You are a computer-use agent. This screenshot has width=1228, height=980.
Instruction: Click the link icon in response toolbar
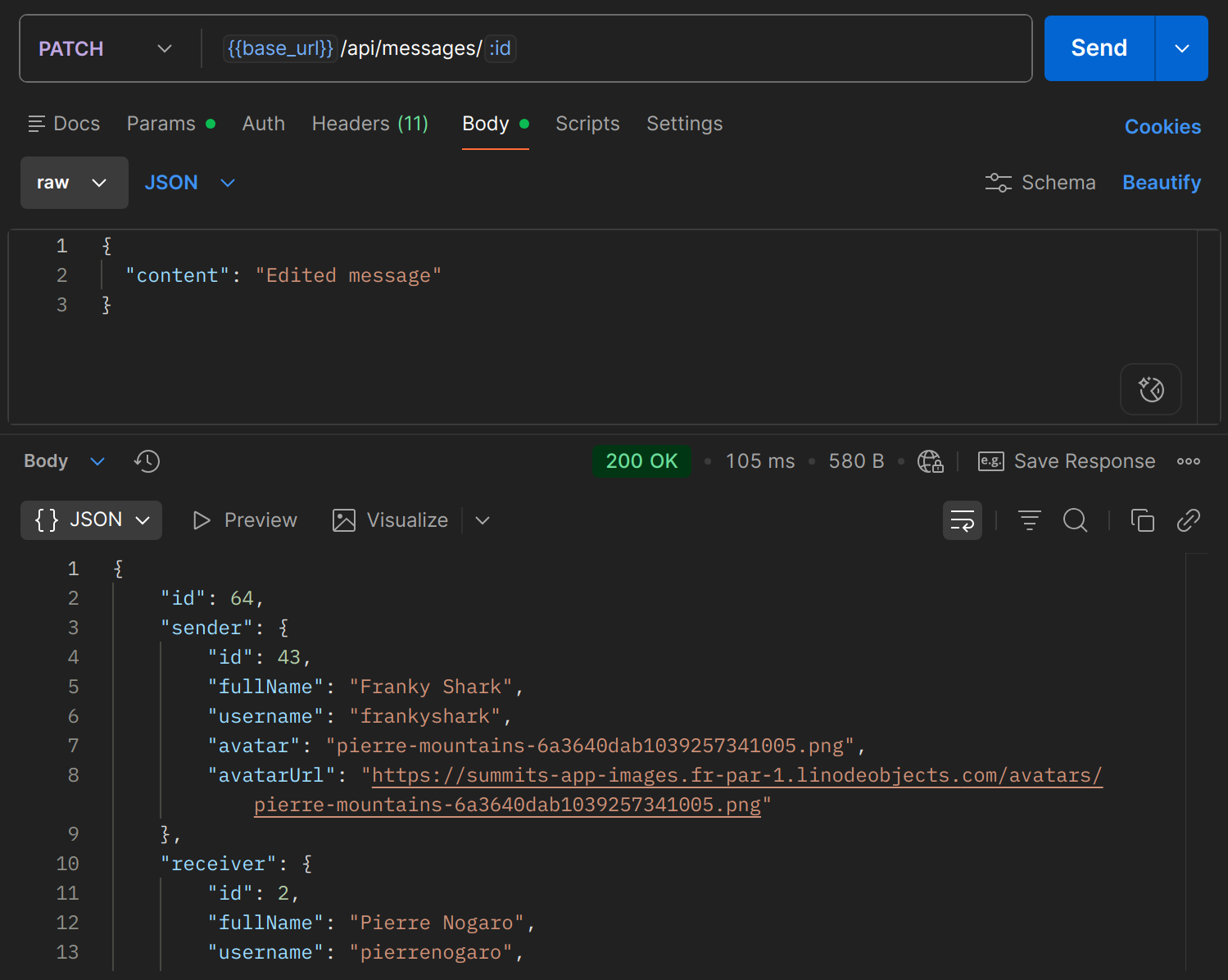tap(1188, 520)
